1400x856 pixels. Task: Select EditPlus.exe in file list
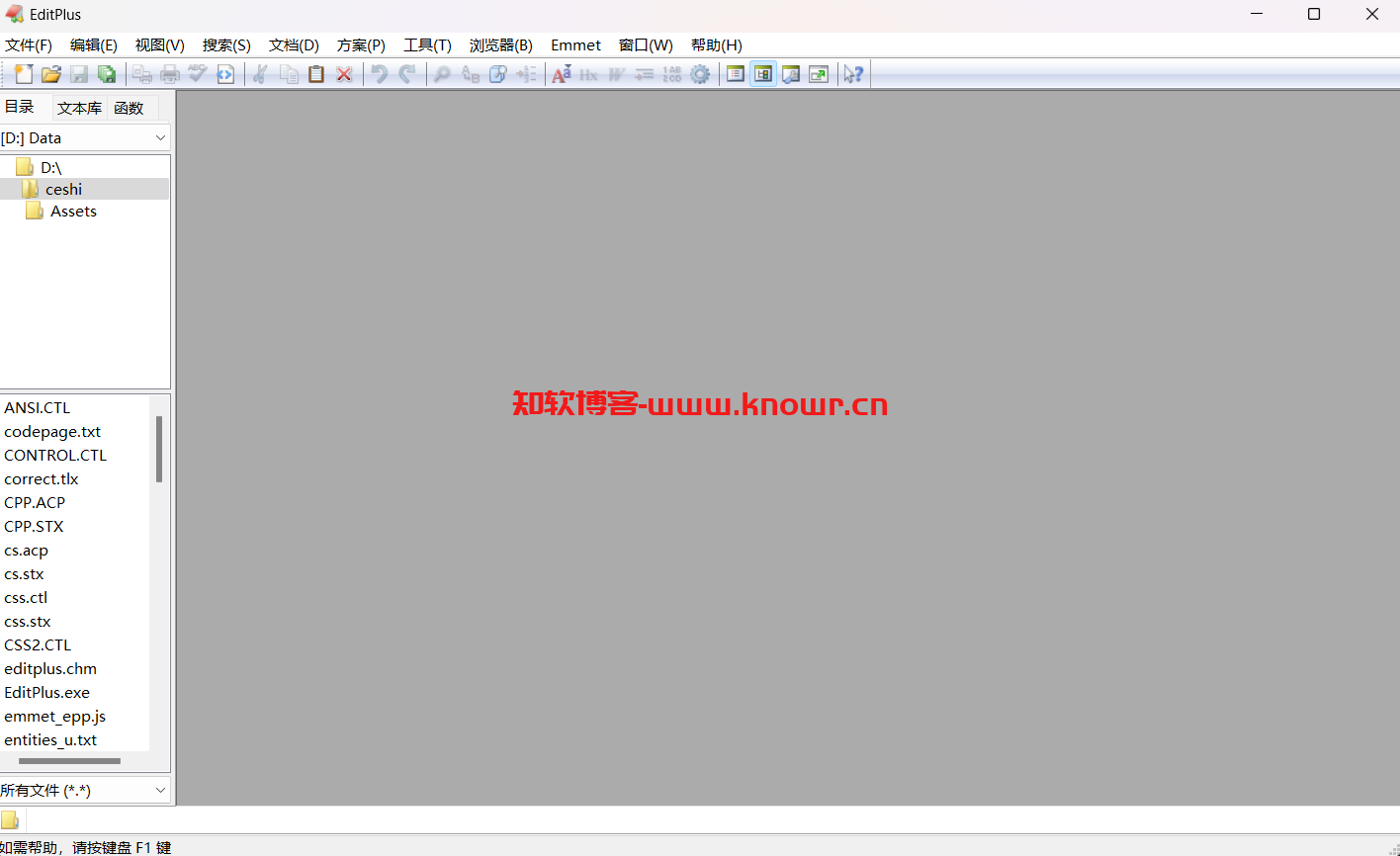tap(46, 693)
